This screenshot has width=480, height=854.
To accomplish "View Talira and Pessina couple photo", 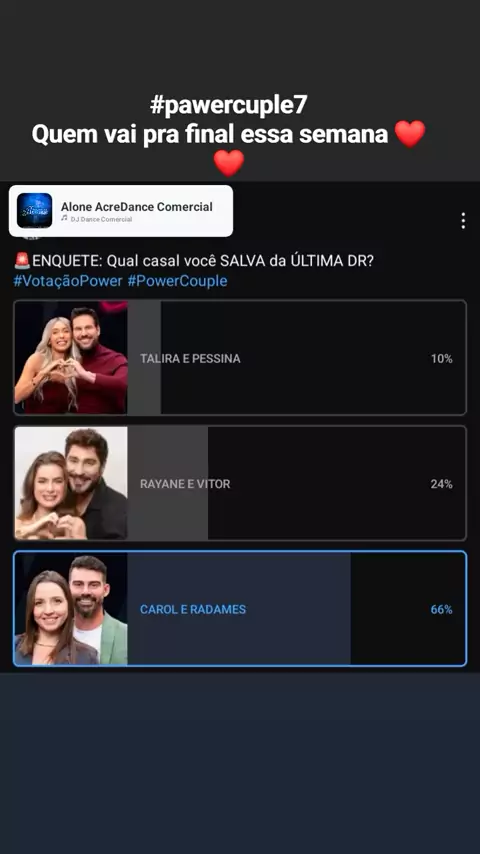I will pos(71,358).
